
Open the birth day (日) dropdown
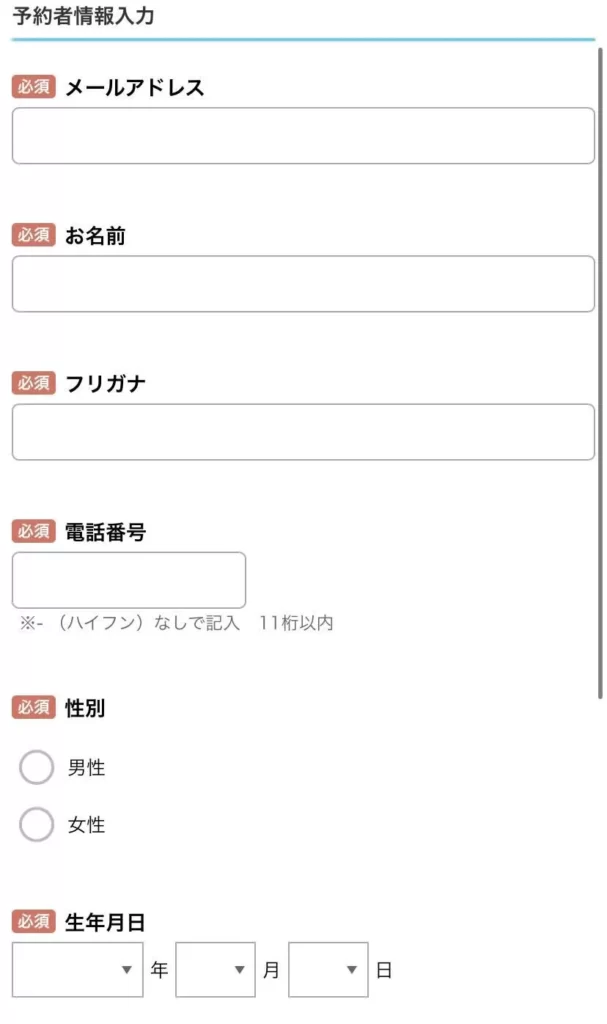328,970
